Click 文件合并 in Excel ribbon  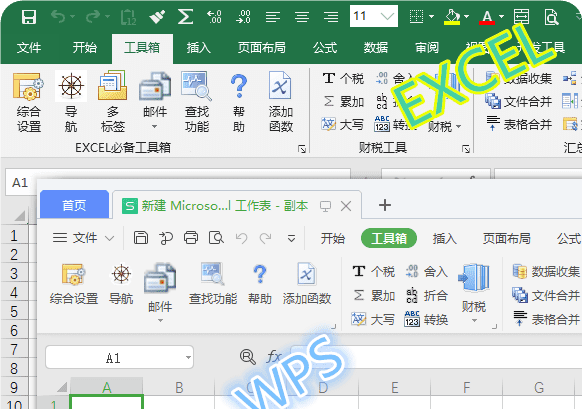[x=519, y=101]
